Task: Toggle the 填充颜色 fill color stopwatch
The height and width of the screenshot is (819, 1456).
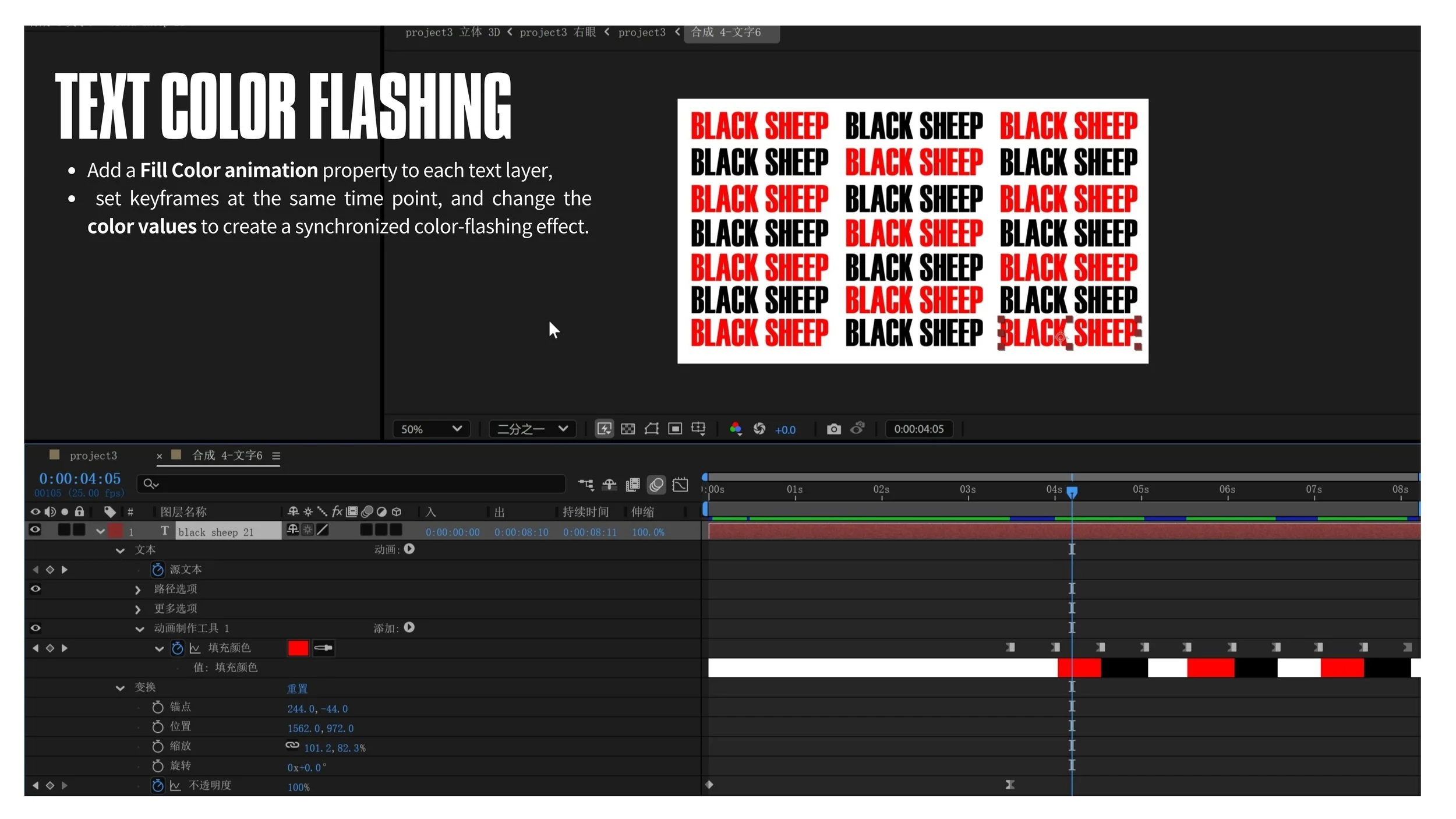Action: 177,648
